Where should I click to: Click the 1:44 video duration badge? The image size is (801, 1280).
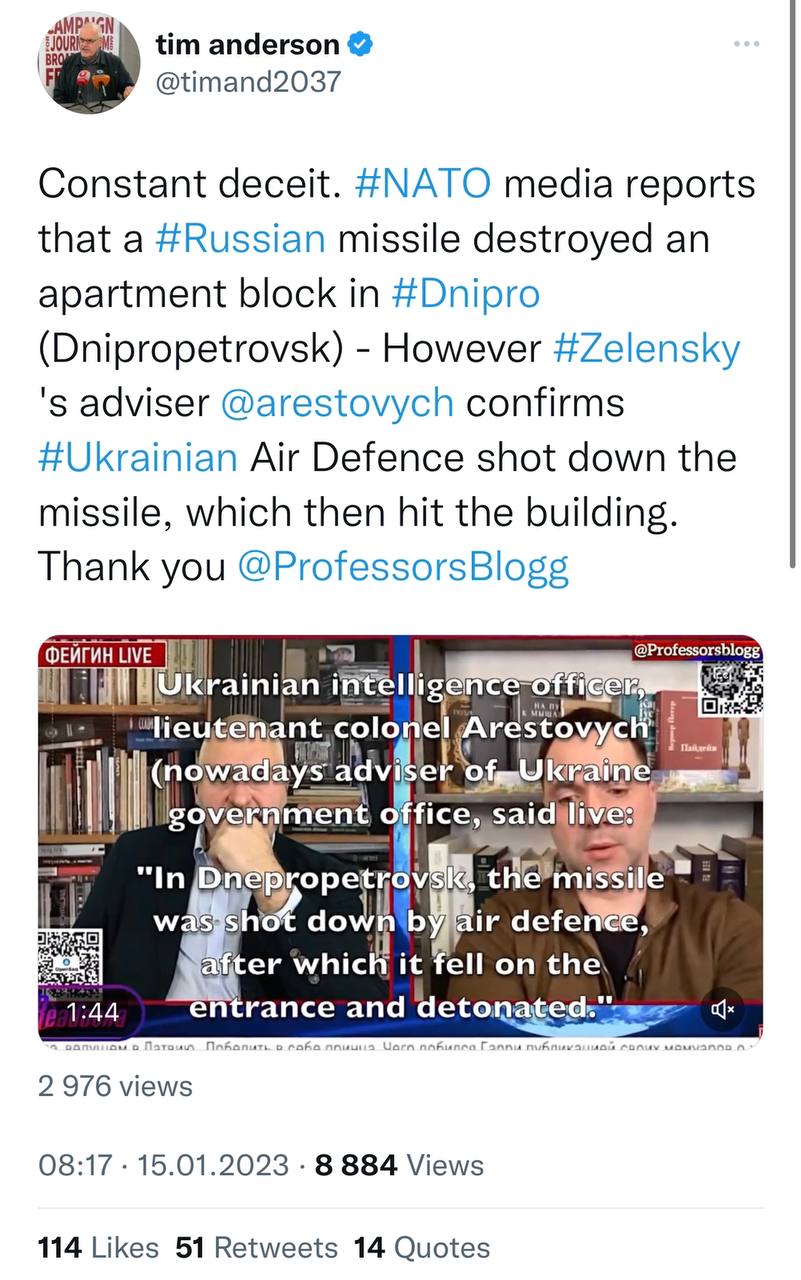[x=92, y=1011]
